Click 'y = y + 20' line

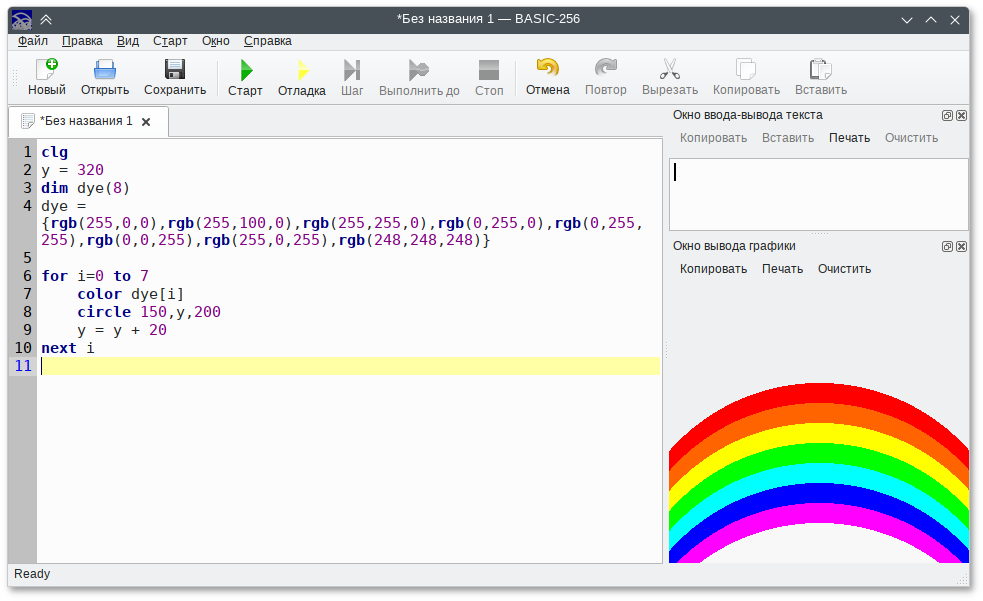[x=122, y=330]
